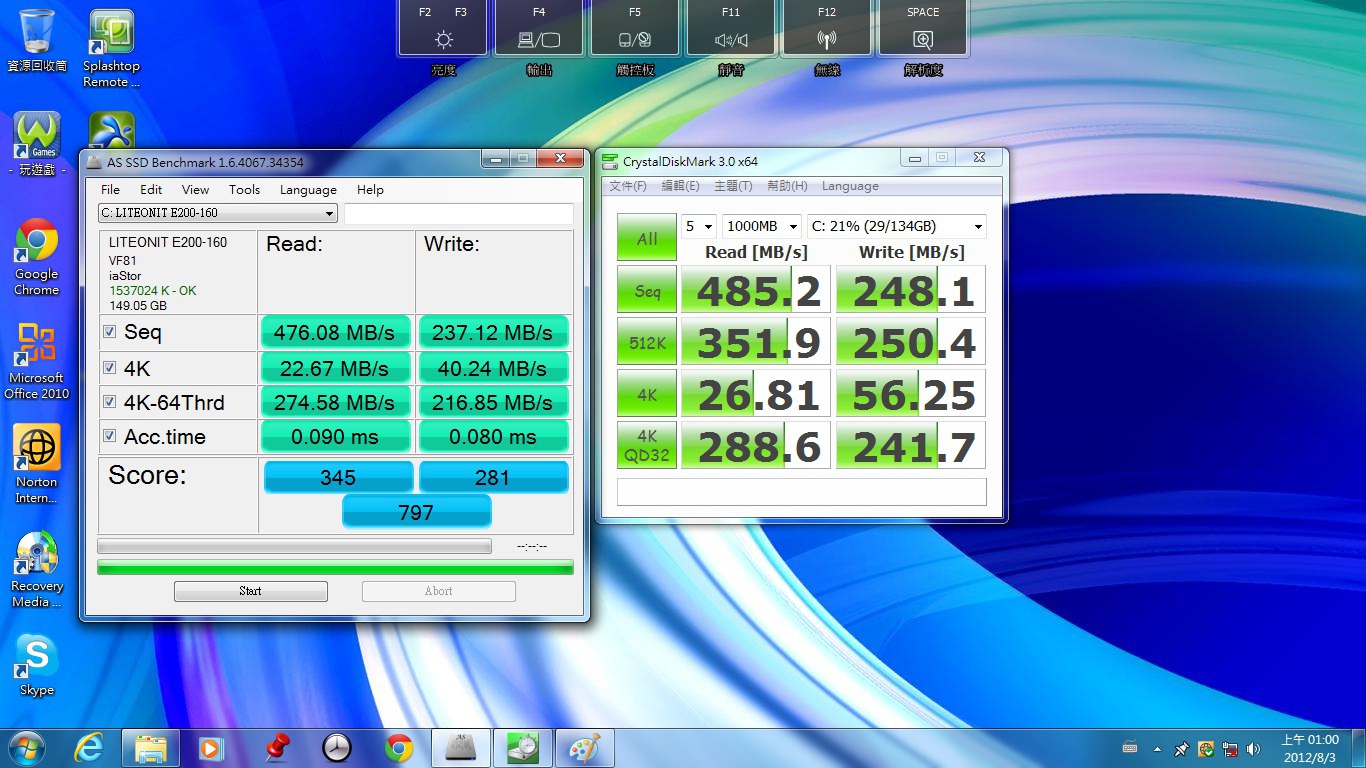Launch Google Chrome from the desktop
Image resolution: width=1366 pixels, height=768 pixels.
tap(37, 256)
